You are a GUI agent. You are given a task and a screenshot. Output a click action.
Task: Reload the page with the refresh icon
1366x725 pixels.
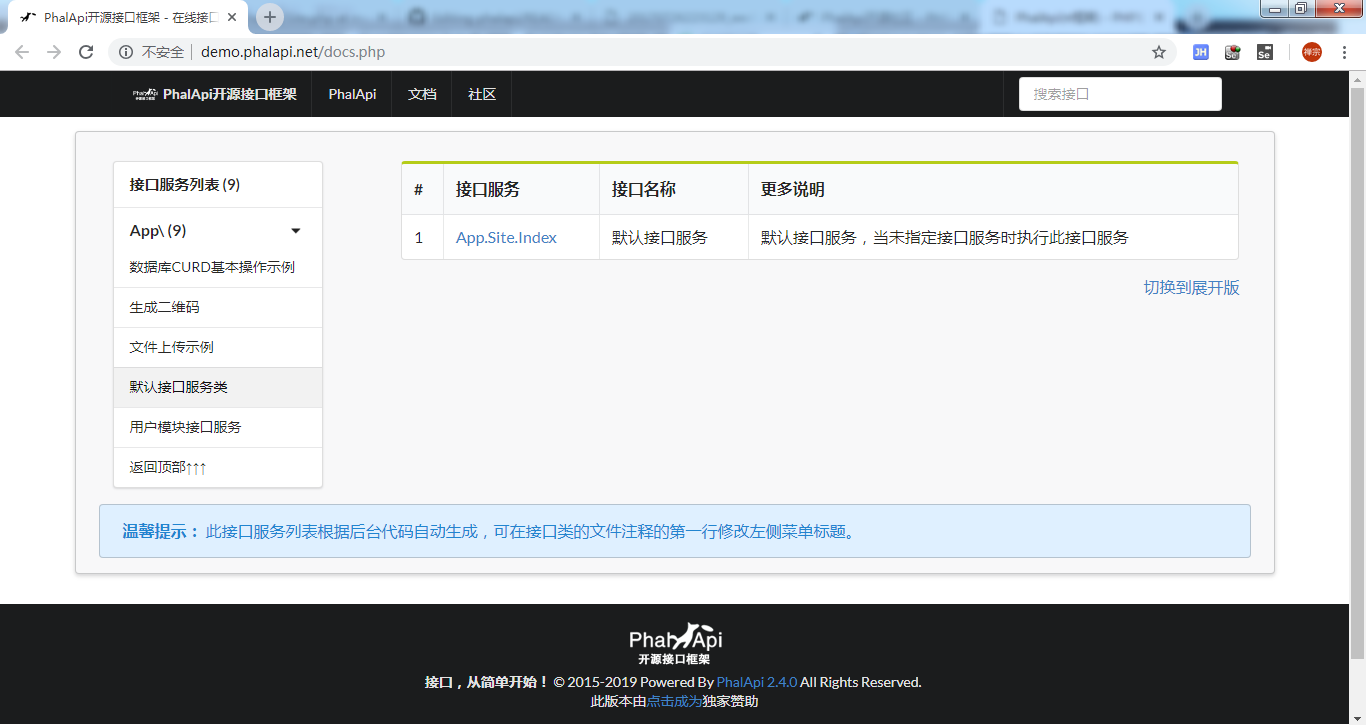86,52
